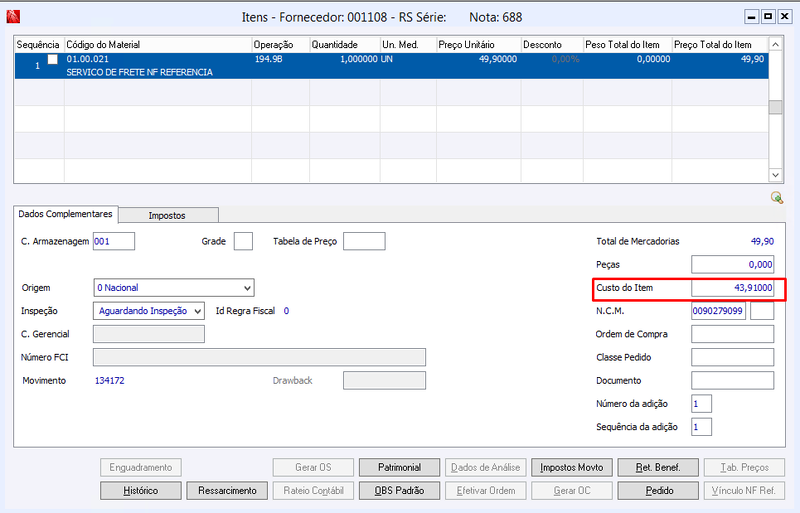Maximize the Itens window
Viewport: 800px width, 513px height.
click(768, 17)
